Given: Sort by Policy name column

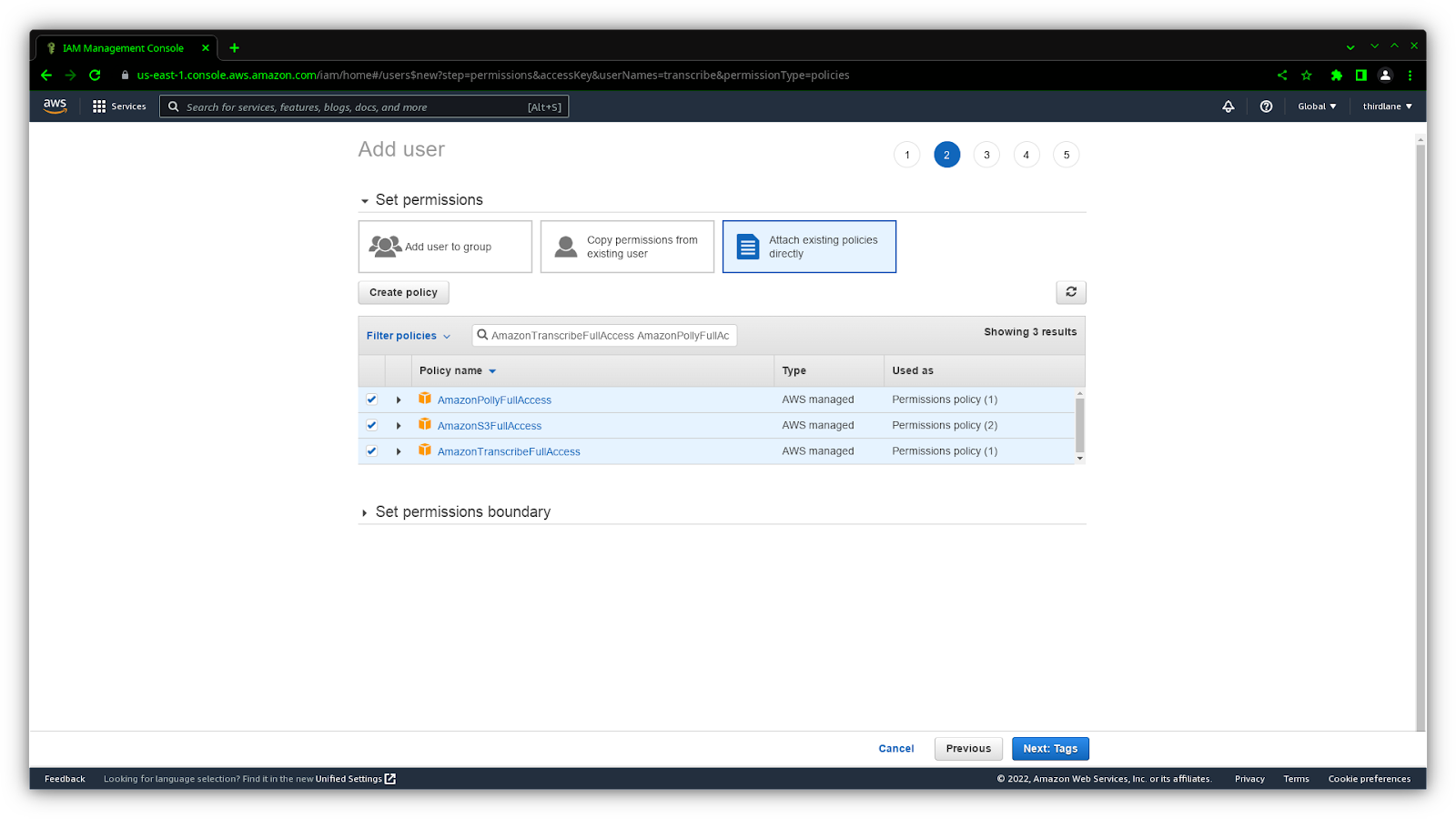Looking at the screenshot, I should (458, 370).
